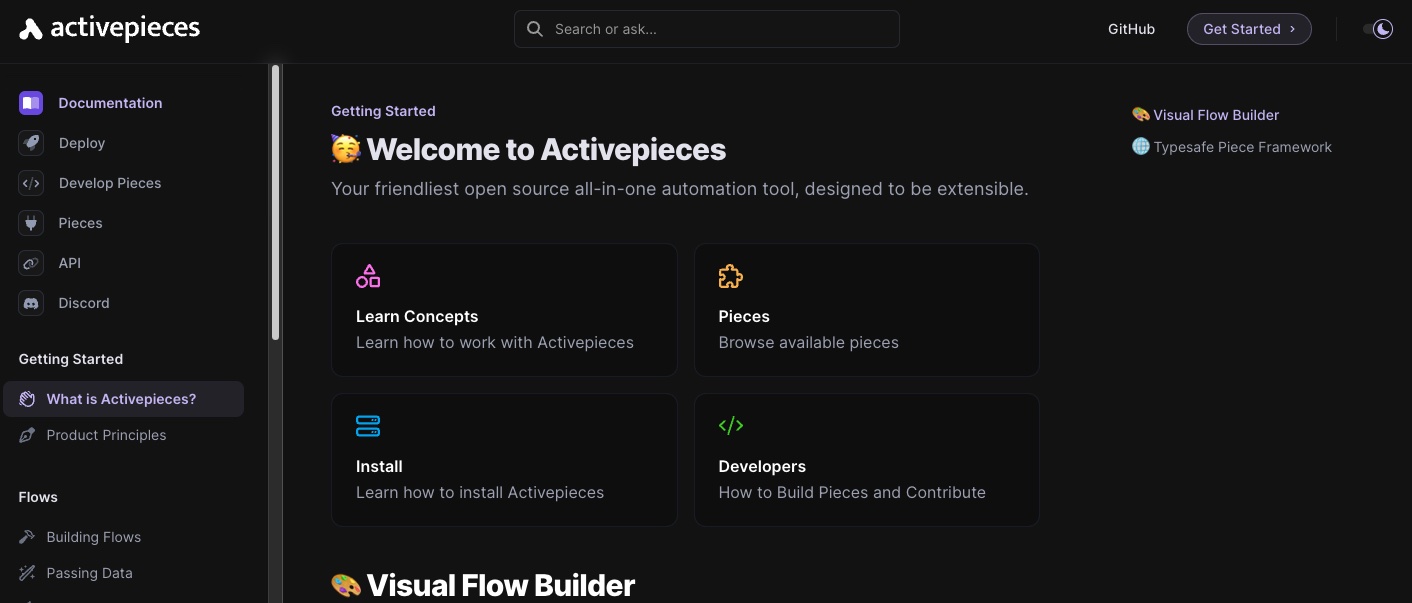This screenshot has height=603, width=1412.
Task: Open the Pieces card to browse pieces
Action: (867, 310)
